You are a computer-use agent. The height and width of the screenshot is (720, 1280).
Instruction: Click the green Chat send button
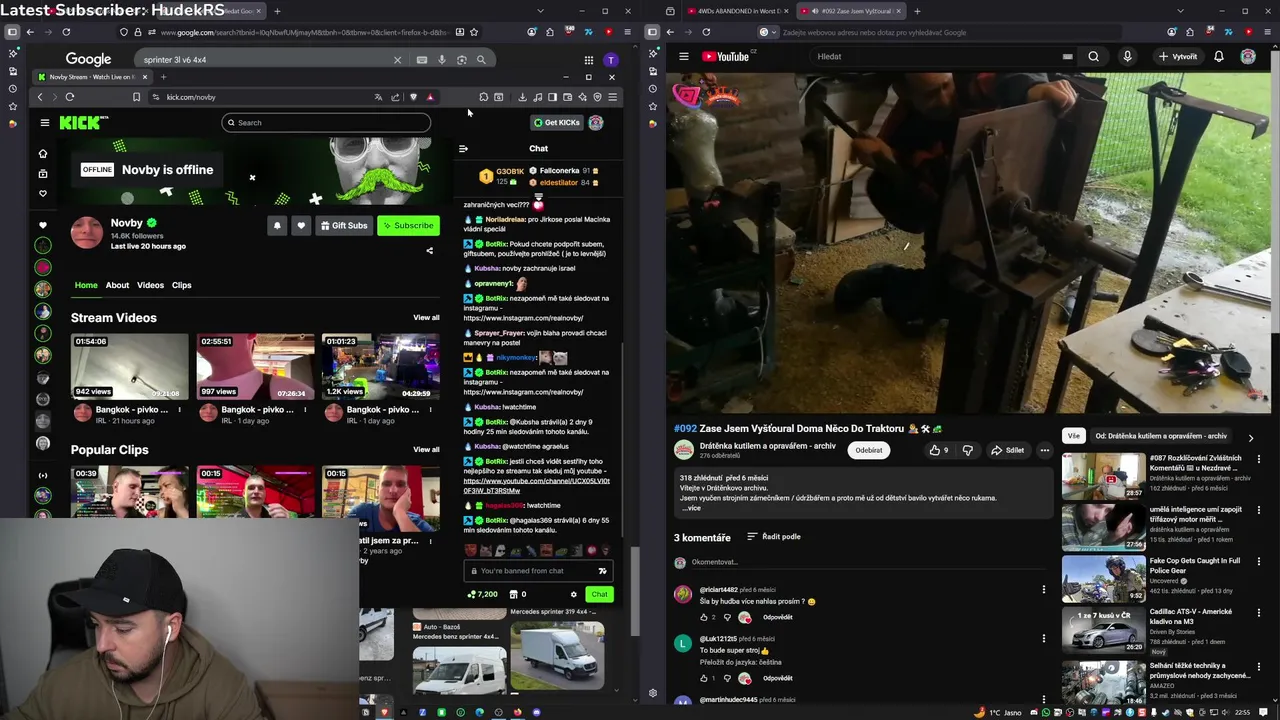click(x=599, y=595)
